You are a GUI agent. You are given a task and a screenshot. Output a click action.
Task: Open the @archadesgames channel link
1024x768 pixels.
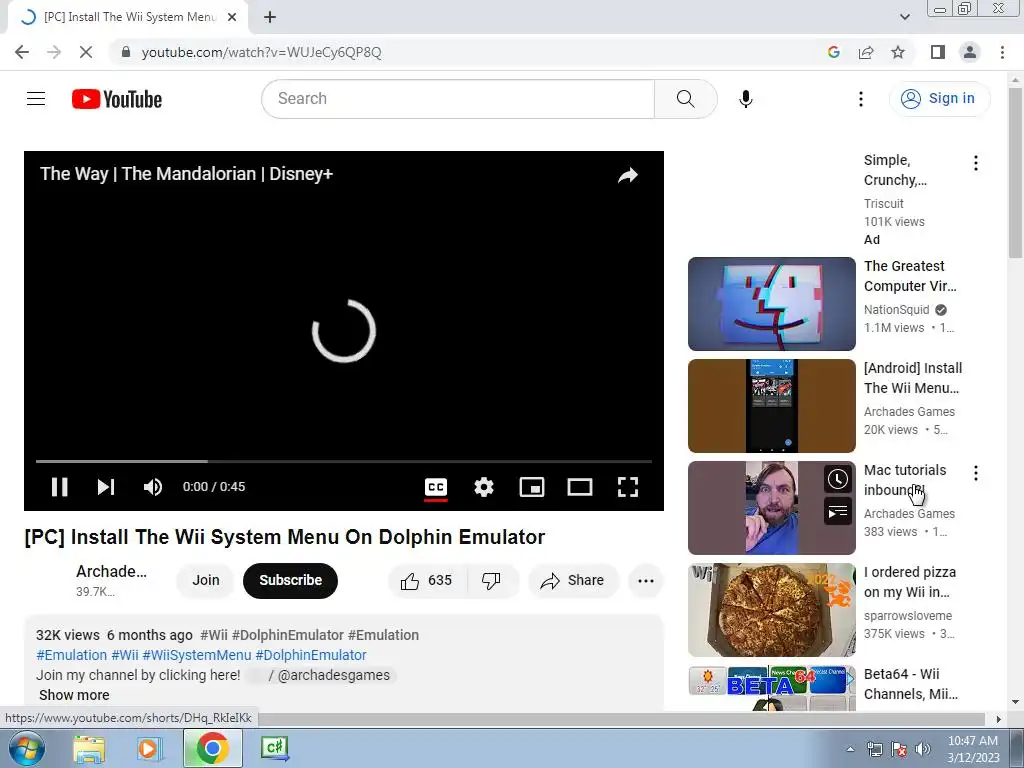point(334,675)
